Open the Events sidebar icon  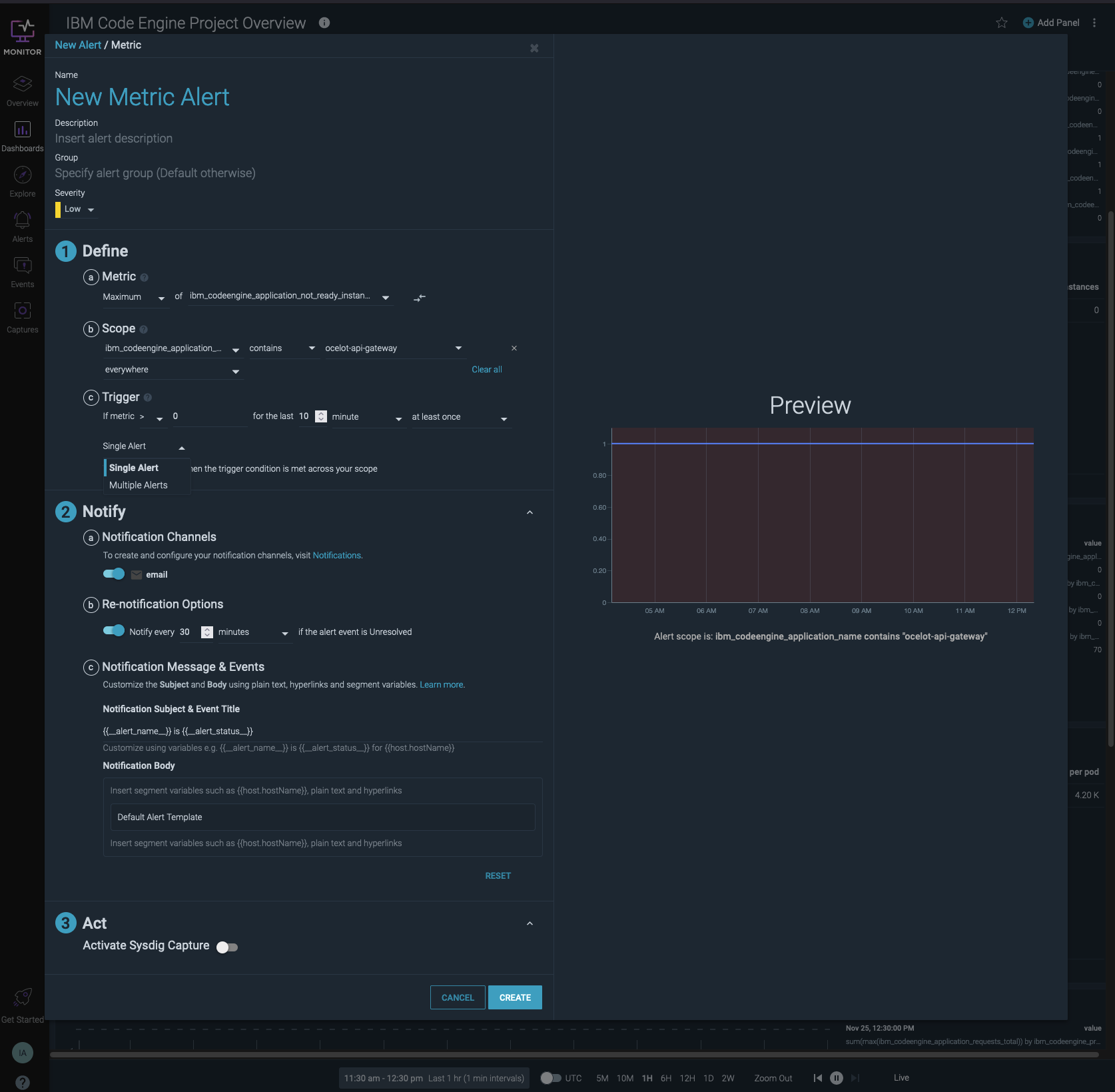[23, 265]
